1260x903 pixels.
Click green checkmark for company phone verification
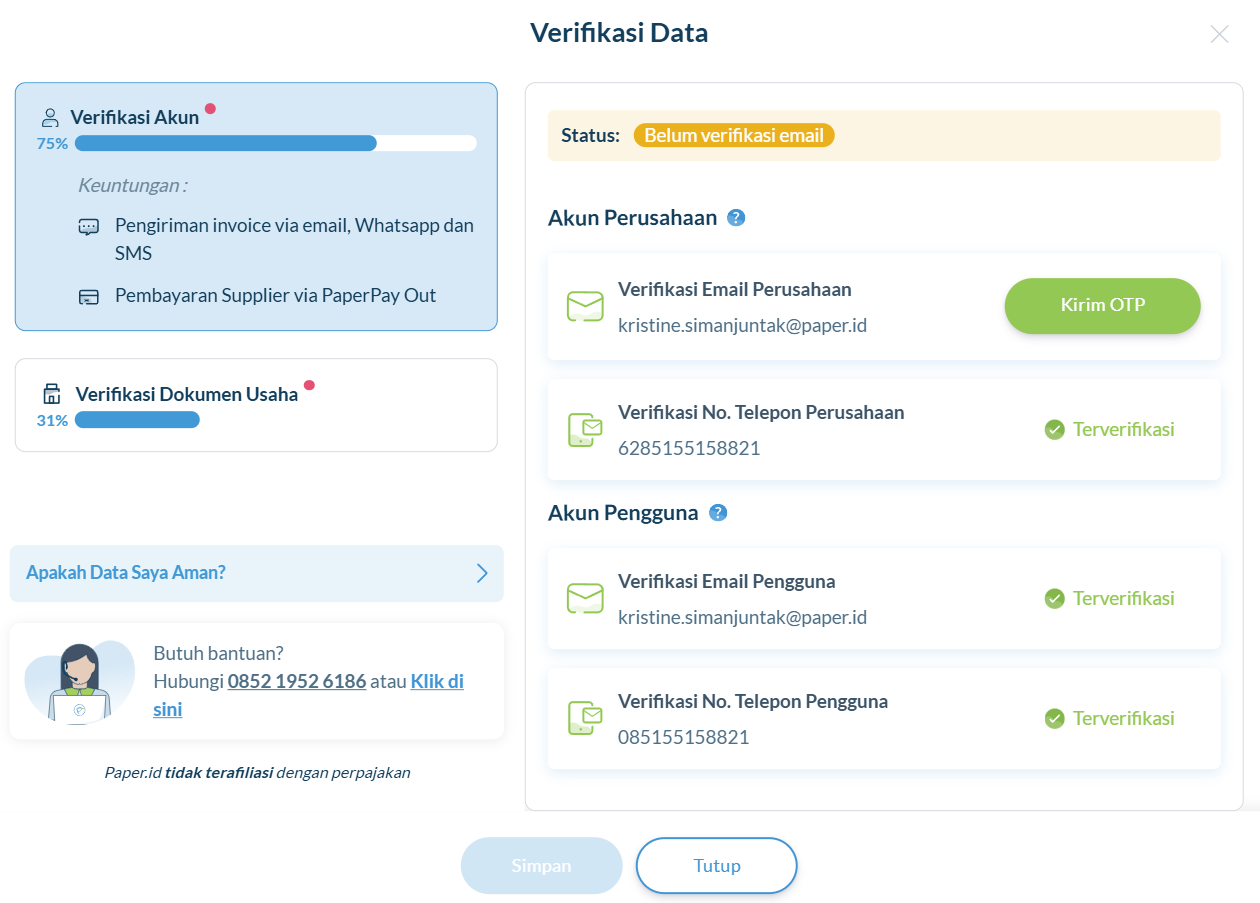[x=1054, y=430]
